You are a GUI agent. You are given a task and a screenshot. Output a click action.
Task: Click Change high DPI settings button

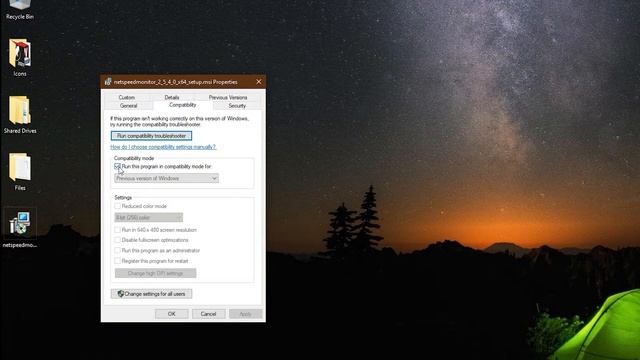click(x=156, y=273)
